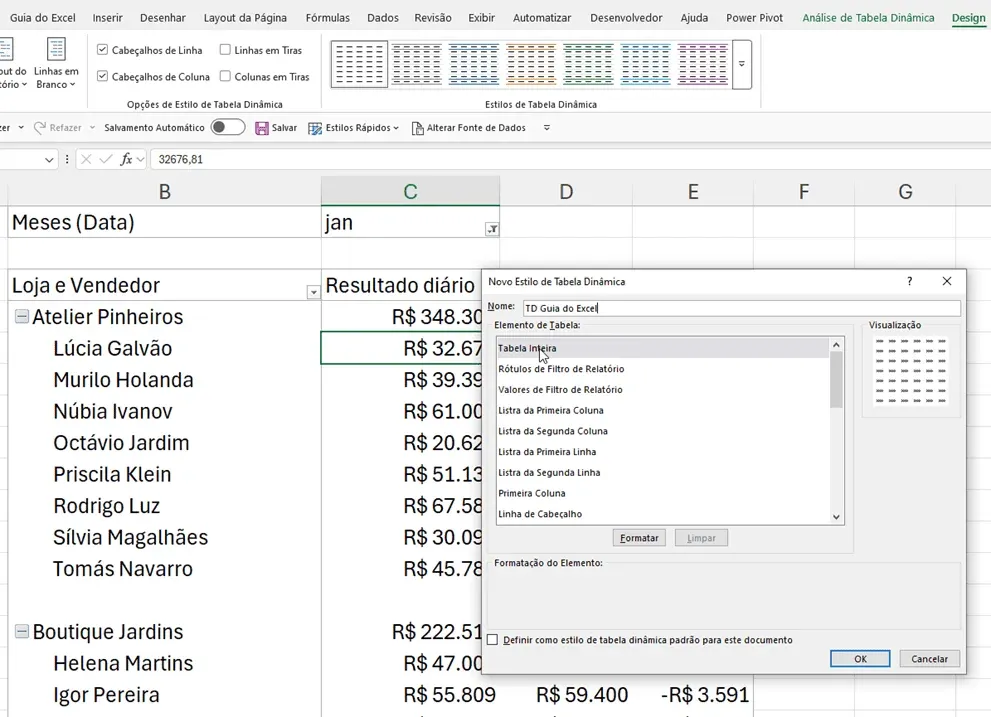Switch to the Dados tab
Screen dimensions: 991x717
point(383,18)
